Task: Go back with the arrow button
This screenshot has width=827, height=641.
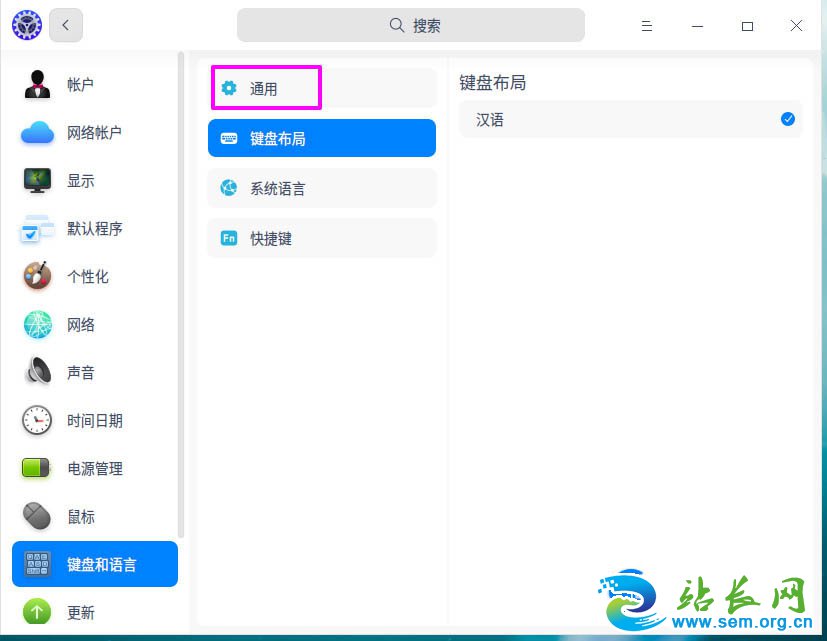Action: pyautogui.click(x=66, y=25)
